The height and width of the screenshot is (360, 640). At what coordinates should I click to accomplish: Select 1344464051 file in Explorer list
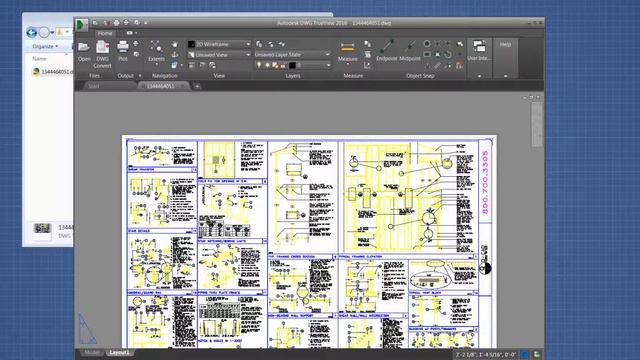(52, 72)
